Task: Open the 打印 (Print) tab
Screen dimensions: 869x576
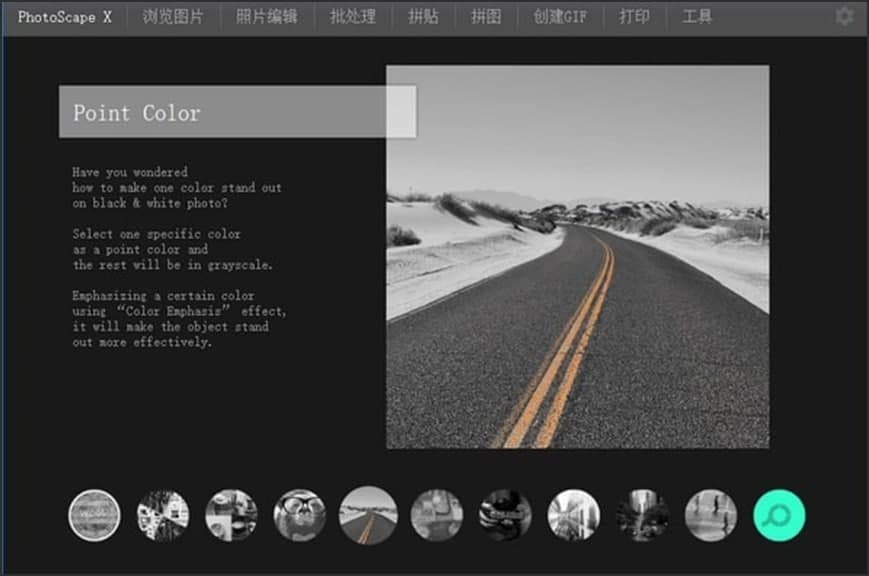Action: pyautogui.click(x=634, y=15)
